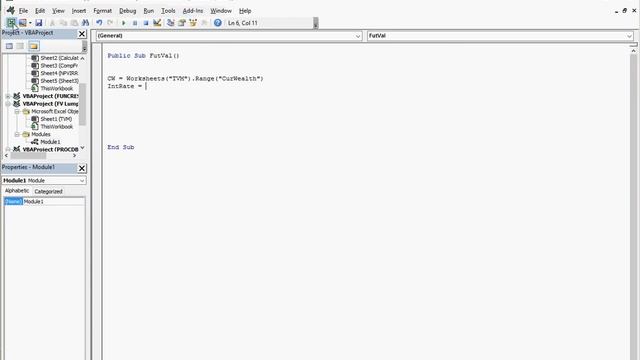Click the Public Sub FutVal() line
The height and width of the screenshot is (360, 640).
tap(143, 56)
